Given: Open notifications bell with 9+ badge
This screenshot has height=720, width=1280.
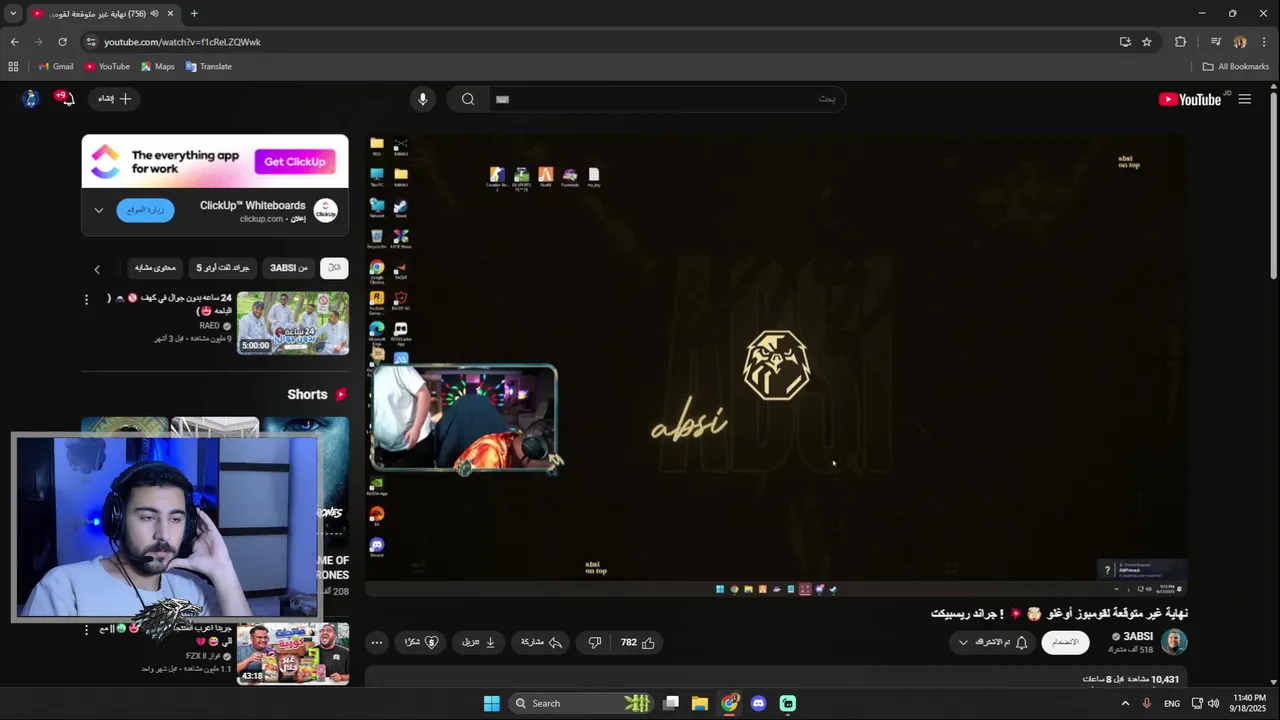Looking at the screenshot, I should point(66,98).
